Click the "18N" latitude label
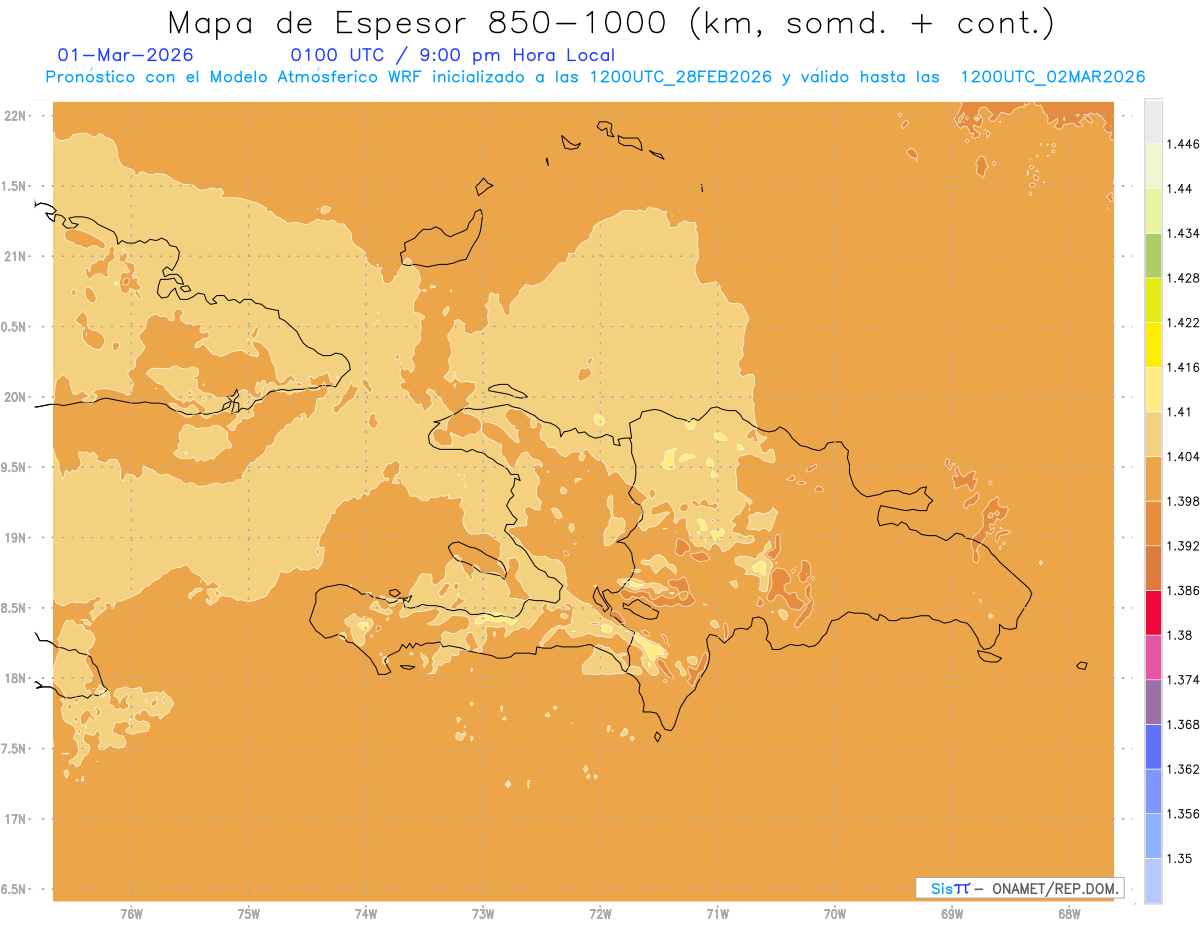Screen dimensions: 1200x927 [16, 678]
